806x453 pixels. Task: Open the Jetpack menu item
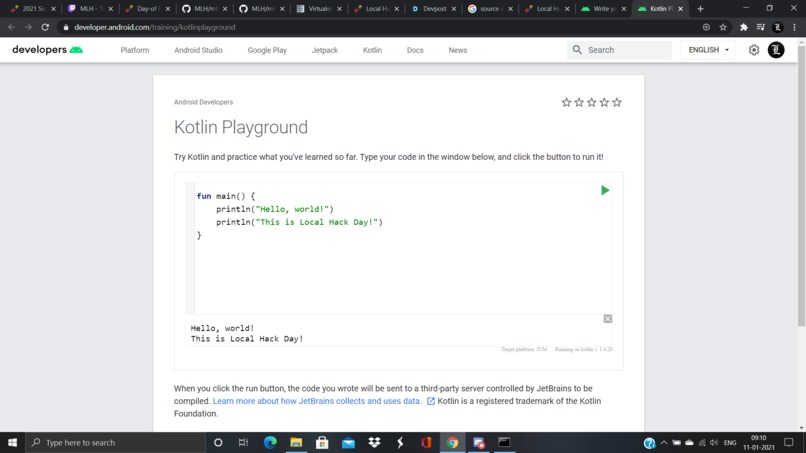pyautogui.click(x=325, y=50)
